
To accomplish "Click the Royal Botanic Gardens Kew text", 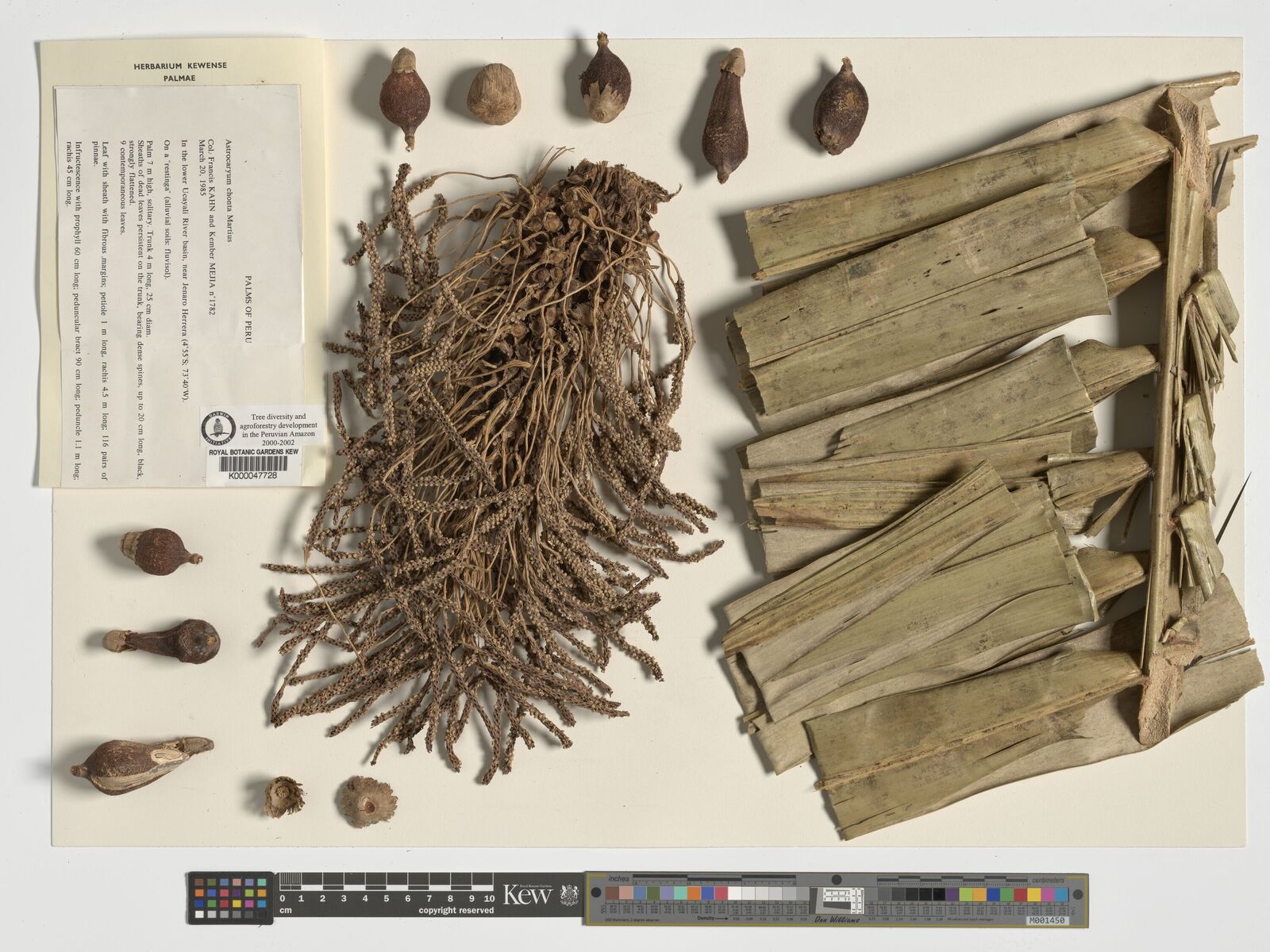I will [252, 451].
